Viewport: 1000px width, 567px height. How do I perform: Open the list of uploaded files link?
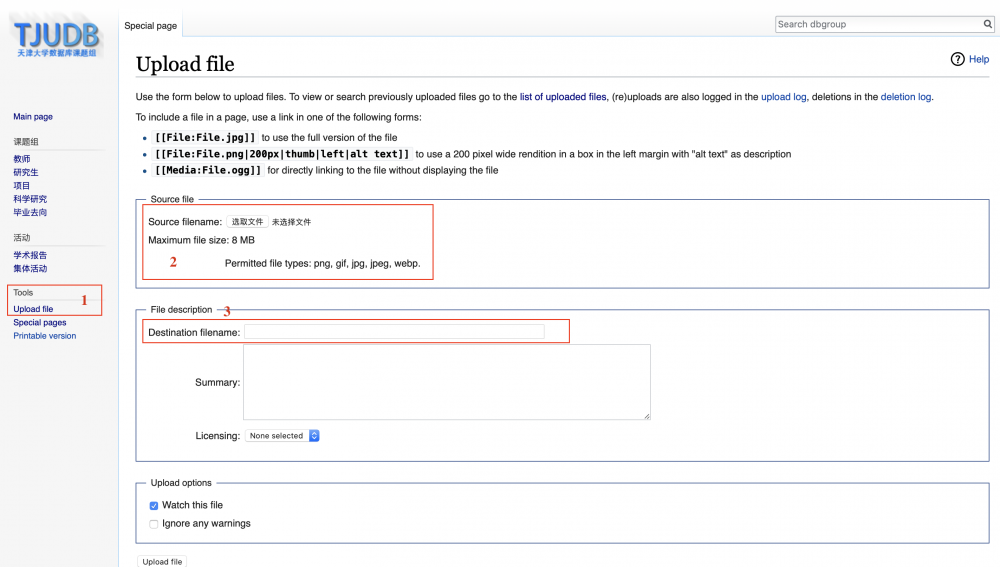tap(563, 97)
